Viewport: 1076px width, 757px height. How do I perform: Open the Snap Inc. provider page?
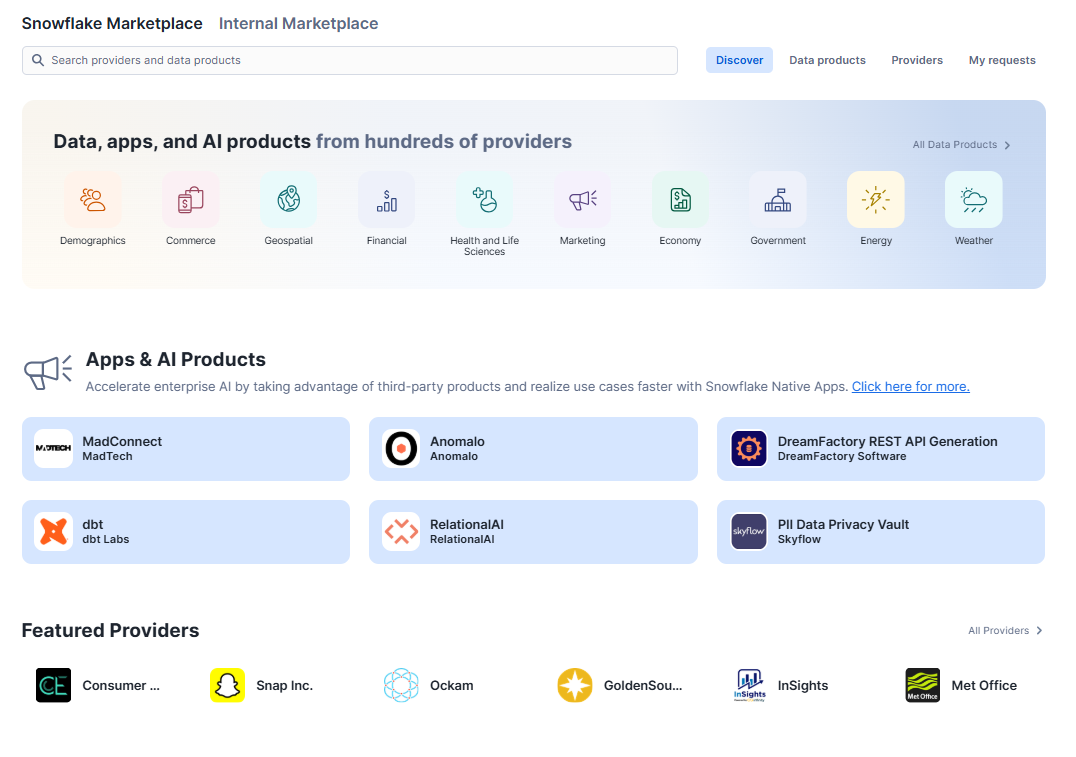263,685
